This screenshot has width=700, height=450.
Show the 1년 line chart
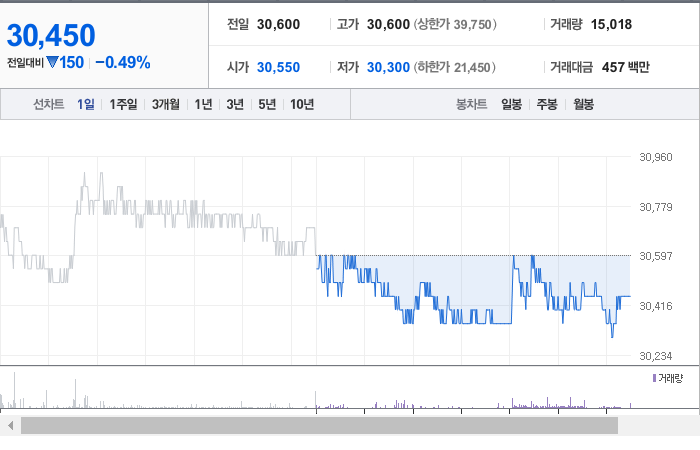pos(203,104)
